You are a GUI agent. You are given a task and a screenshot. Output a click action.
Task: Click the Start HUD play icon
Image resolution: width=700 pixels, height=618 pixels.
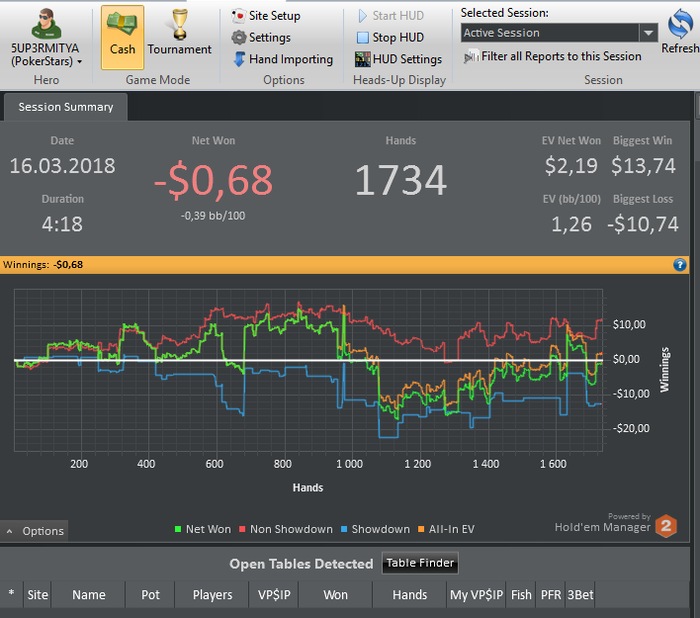pos(362,16)
